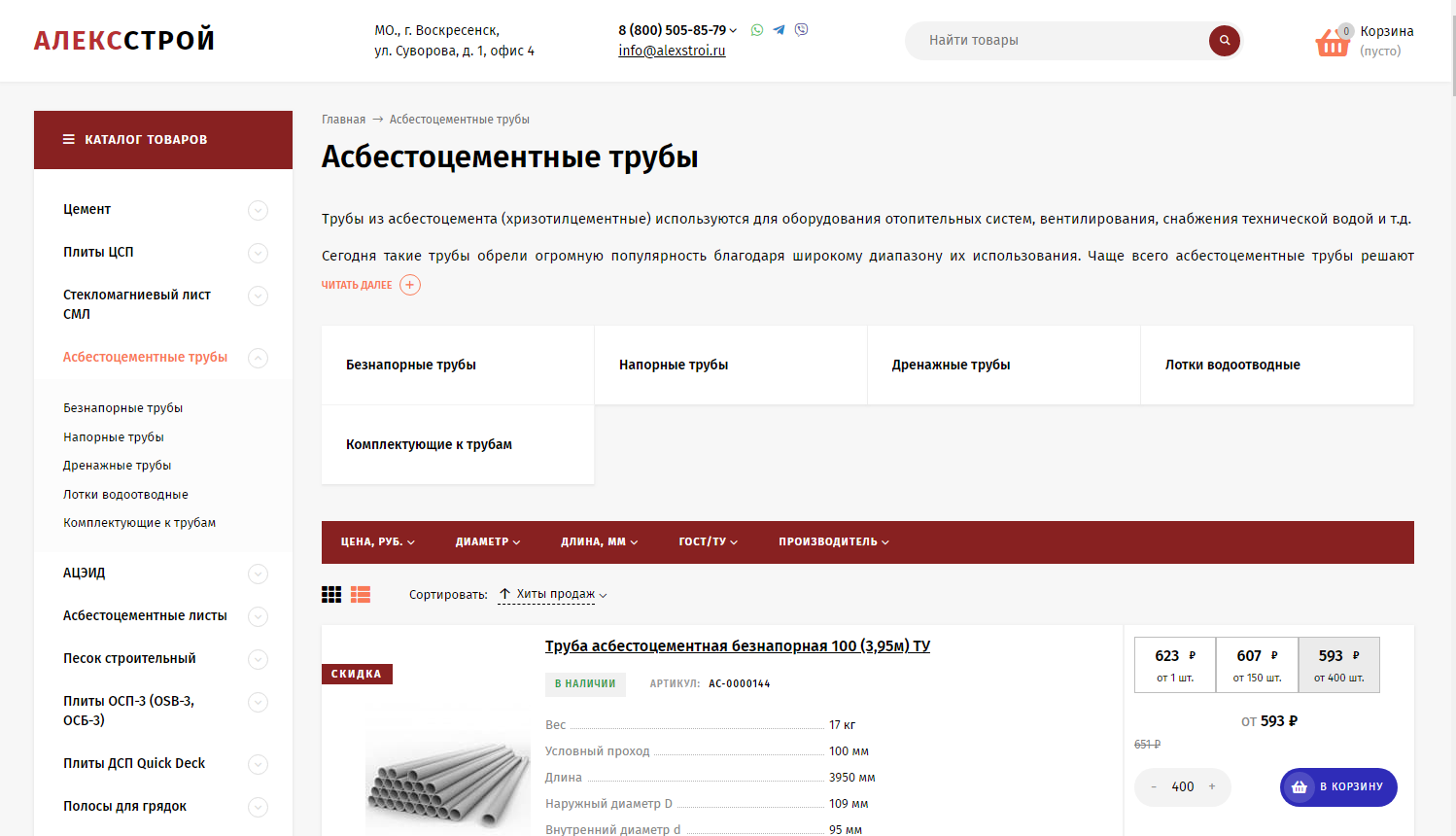Select Плиты ОСП-3 (OSB-3, ОСБ-3) in catalog
This screenshot has width=1456, height=836.
tap(128, 711)
